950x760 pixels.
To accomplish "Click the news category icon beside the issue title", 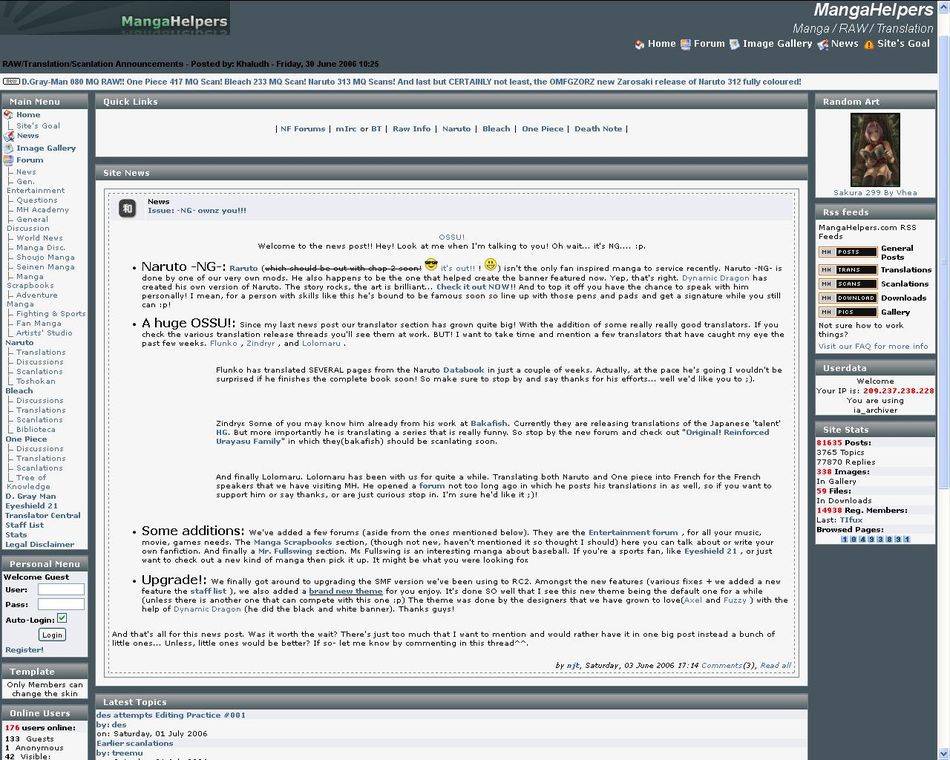I will pos(127,208).
